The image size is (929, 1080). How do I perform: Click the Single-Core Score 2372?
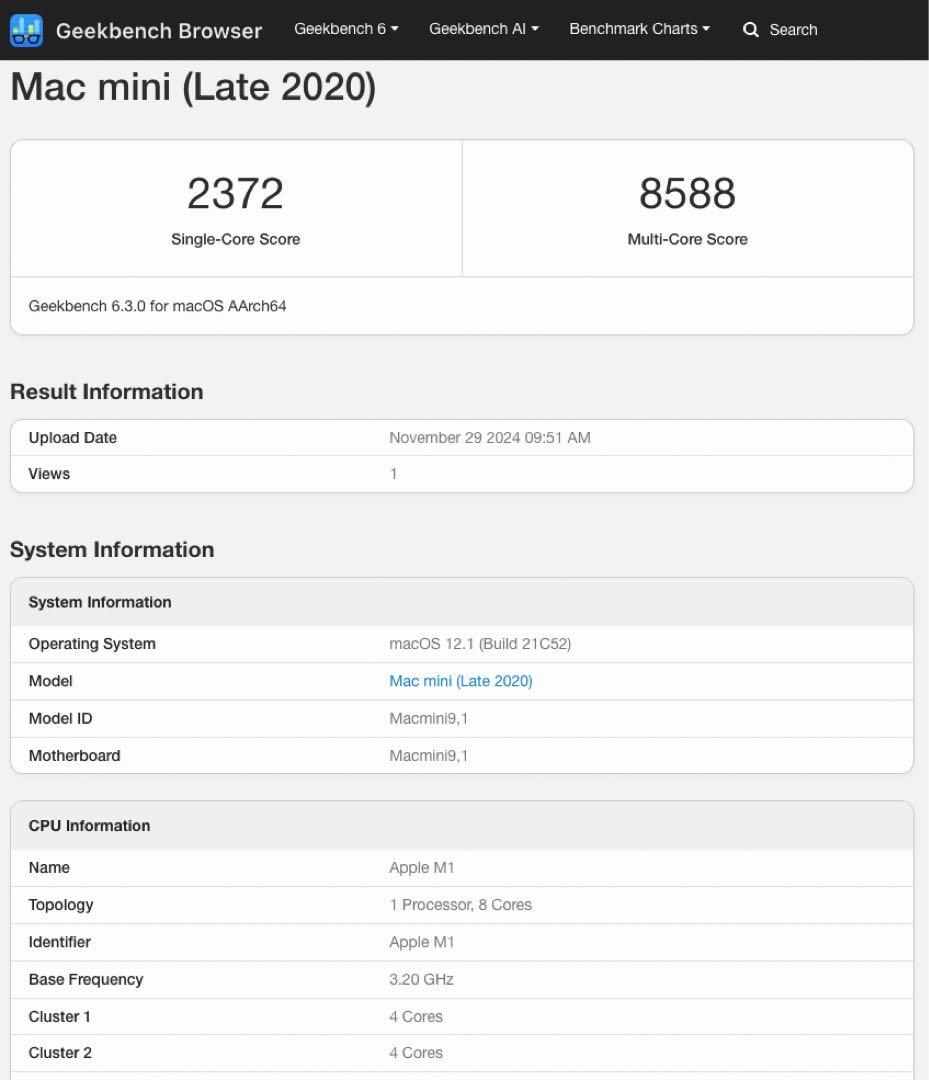tap(235, 193)
